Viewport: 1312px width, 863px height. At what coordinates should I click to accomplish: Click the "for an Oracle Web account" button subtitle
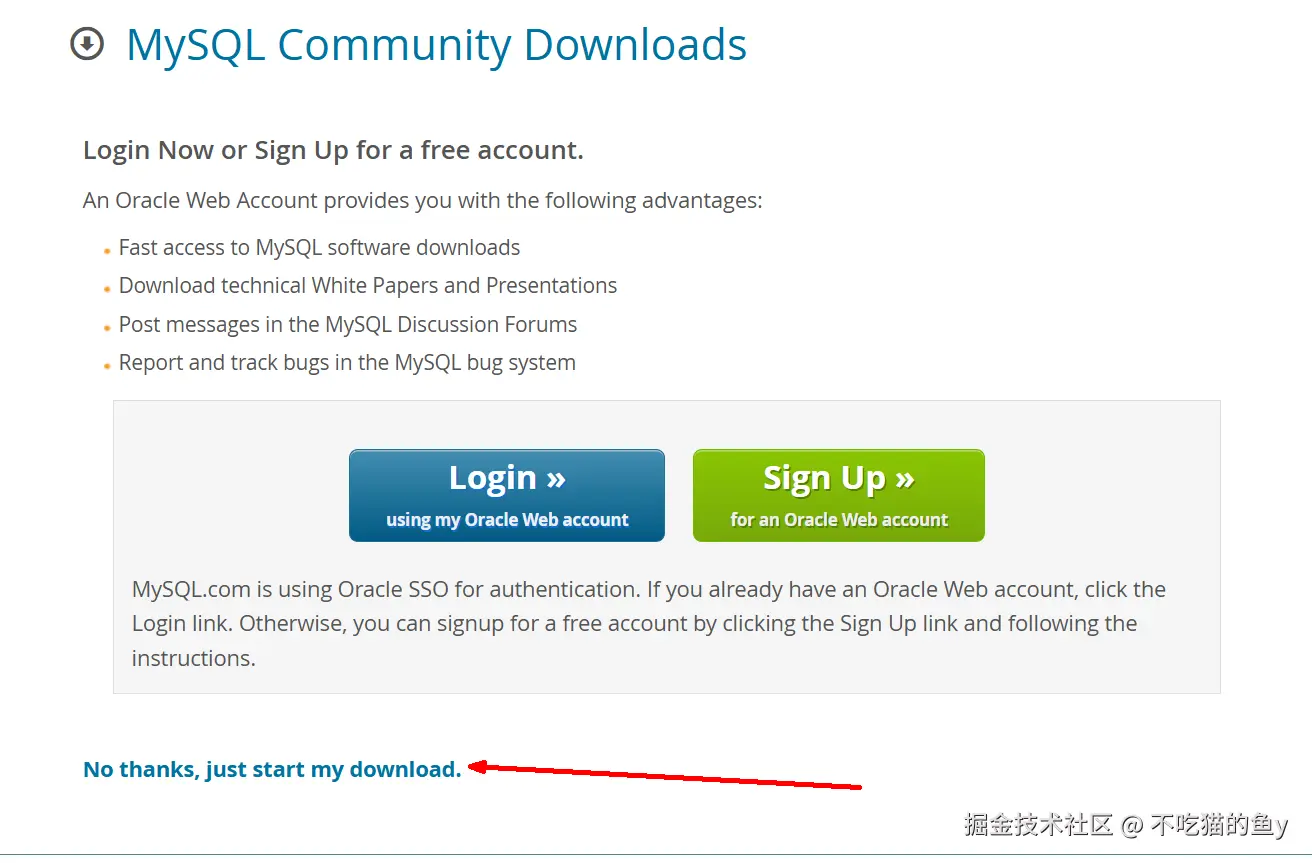(x=839, y=520)
